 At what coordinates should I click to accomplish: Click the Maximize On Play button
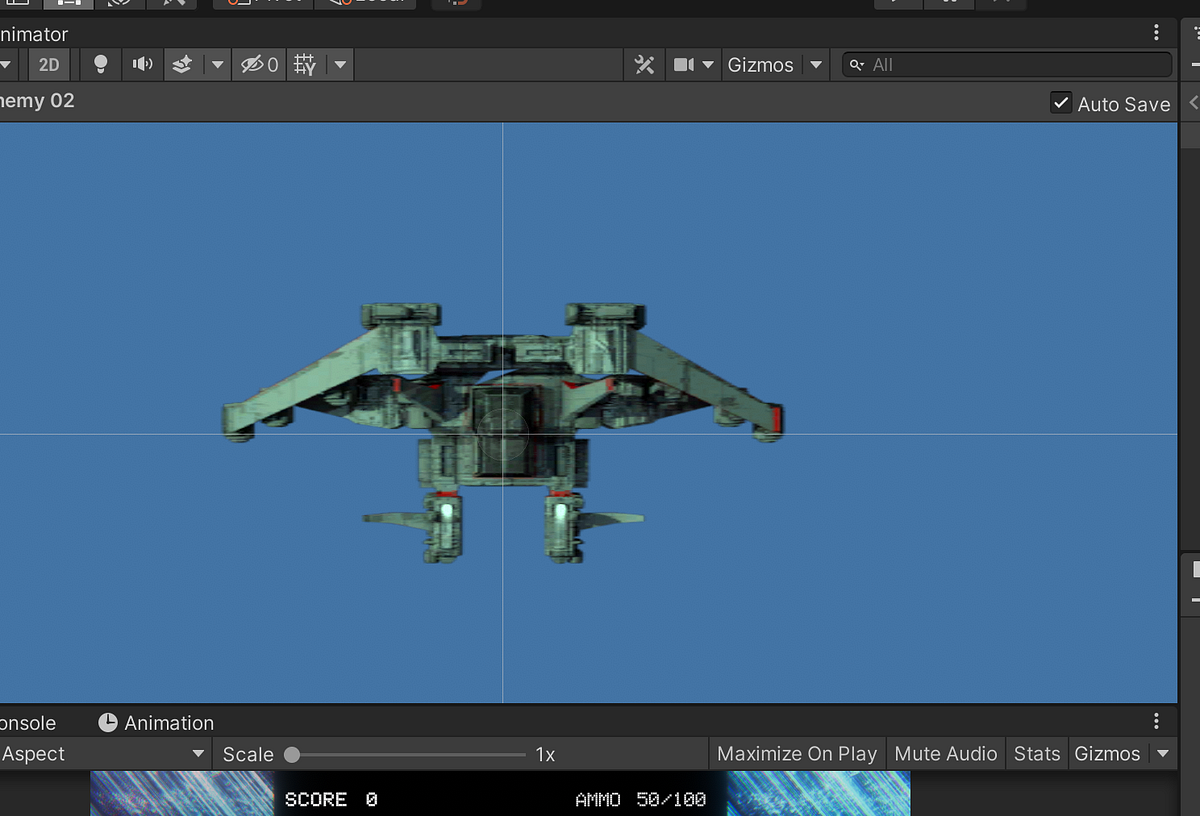pyautogui.click(x=796, y=753)
